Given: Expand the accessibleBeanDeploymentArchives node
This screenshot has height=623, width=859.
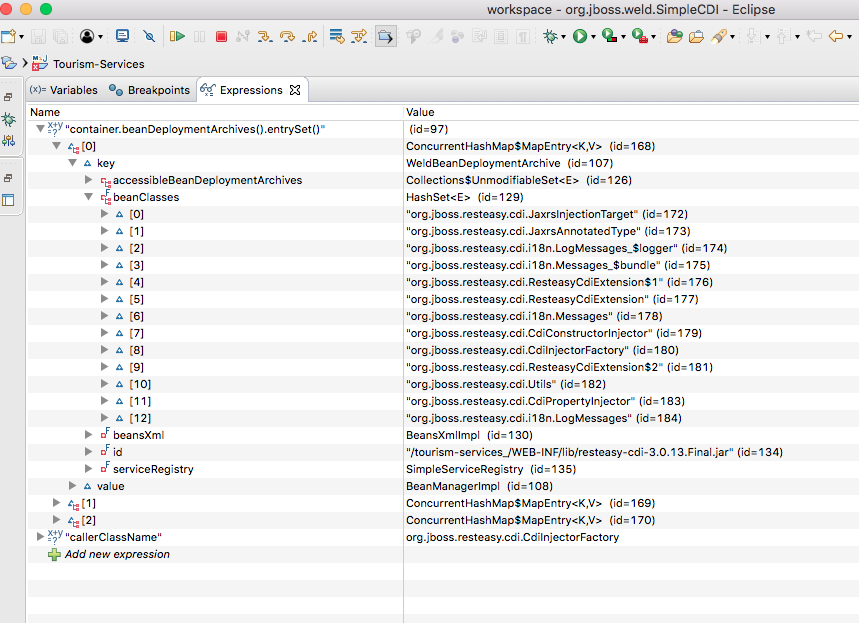Looking at the screenshot, I should 89,180.
